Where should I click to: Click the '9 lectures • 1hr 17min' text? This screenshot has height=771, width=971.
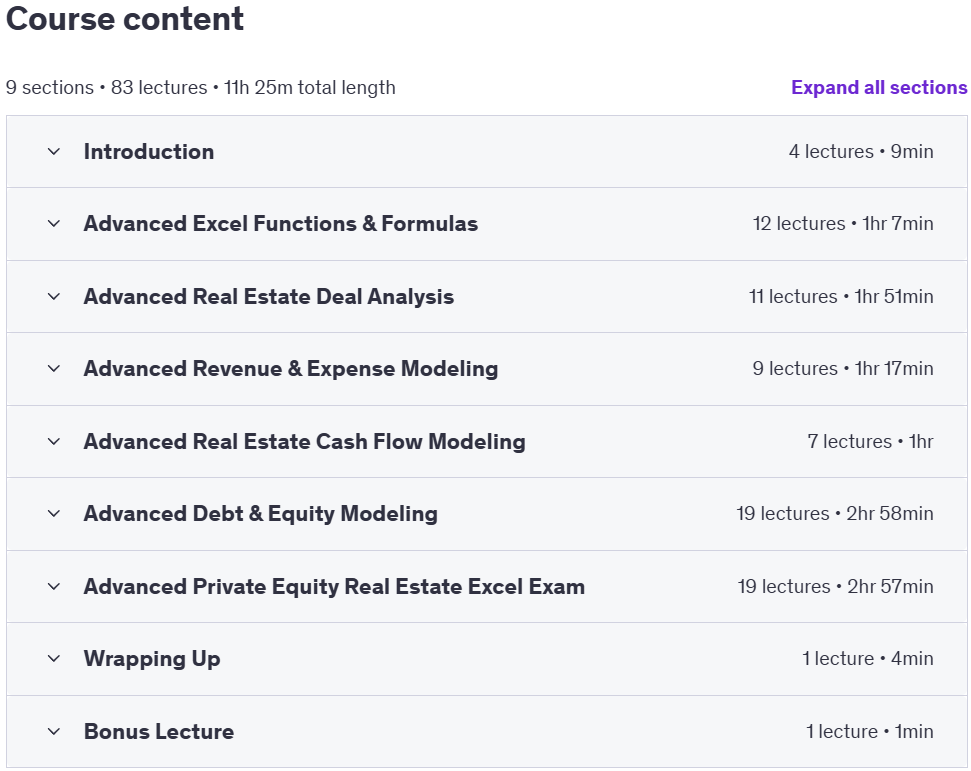tap(843, 368)
